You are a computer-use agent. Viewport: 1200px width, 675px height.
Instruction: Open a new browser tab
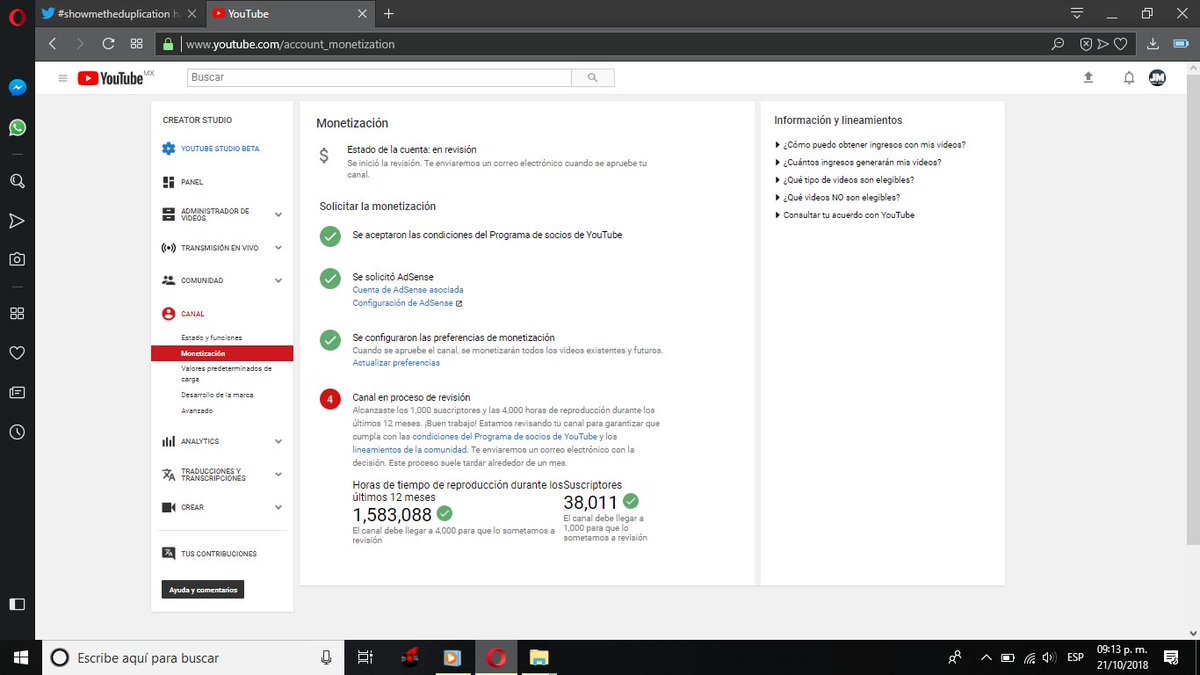point(389,14)
